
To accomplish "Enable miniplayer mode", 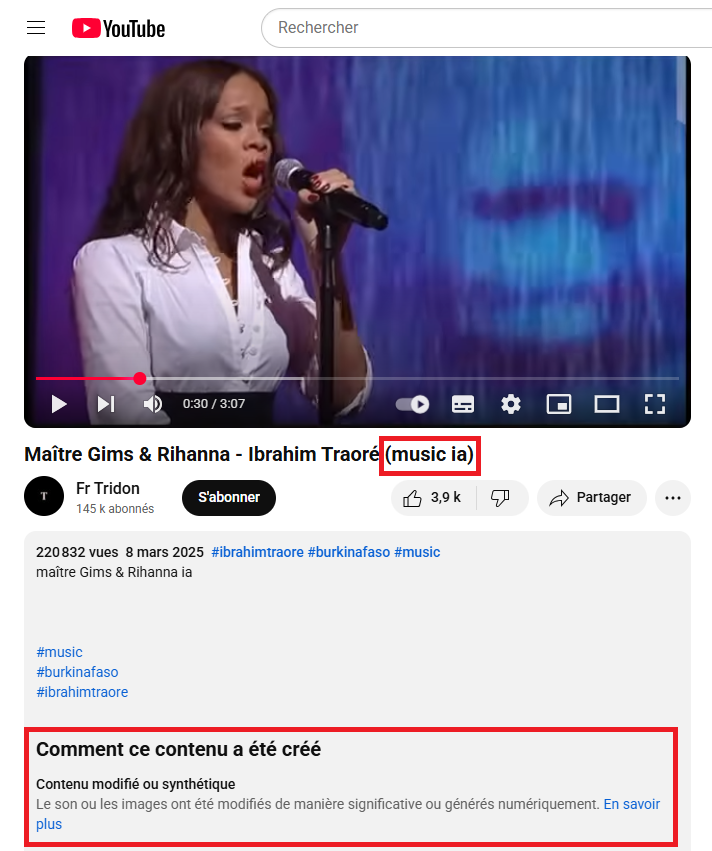I will pos(558,404).
